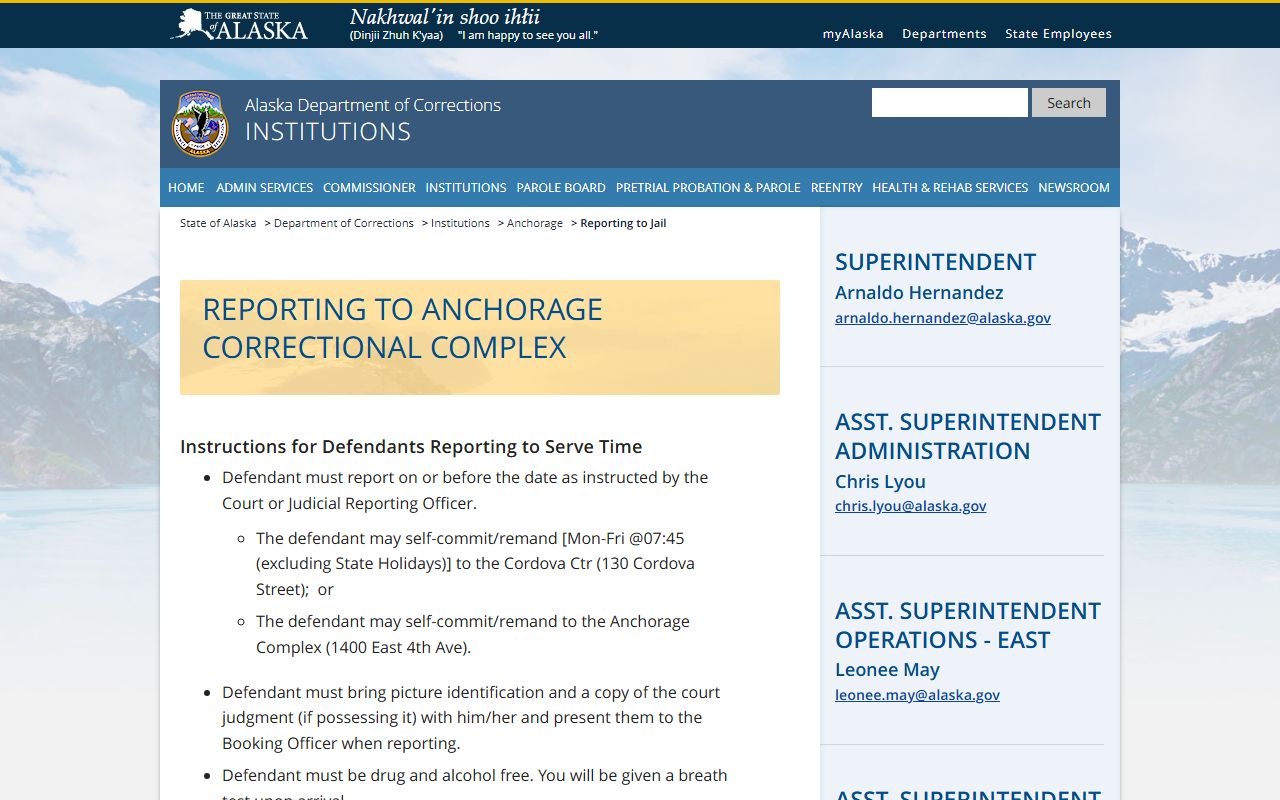This screenshot has width=1280, height=800.
Task: Email arnaldo.hernandez@alaska.gov
Action: tap(943, 318)
